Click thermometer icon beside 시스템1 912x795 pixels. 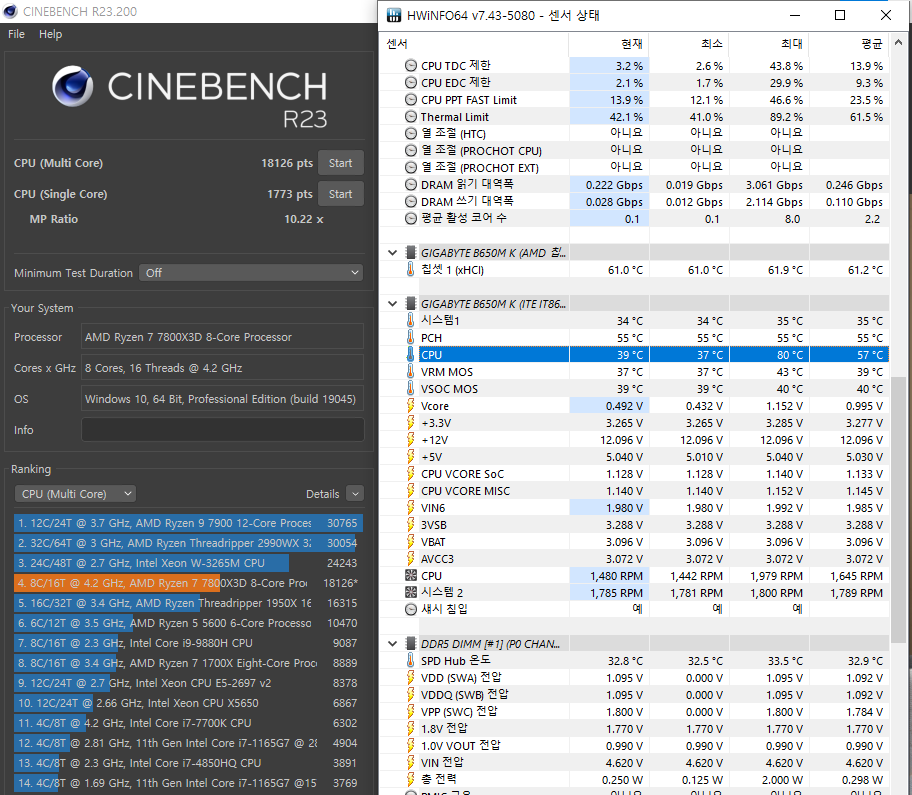pos(411,320)
